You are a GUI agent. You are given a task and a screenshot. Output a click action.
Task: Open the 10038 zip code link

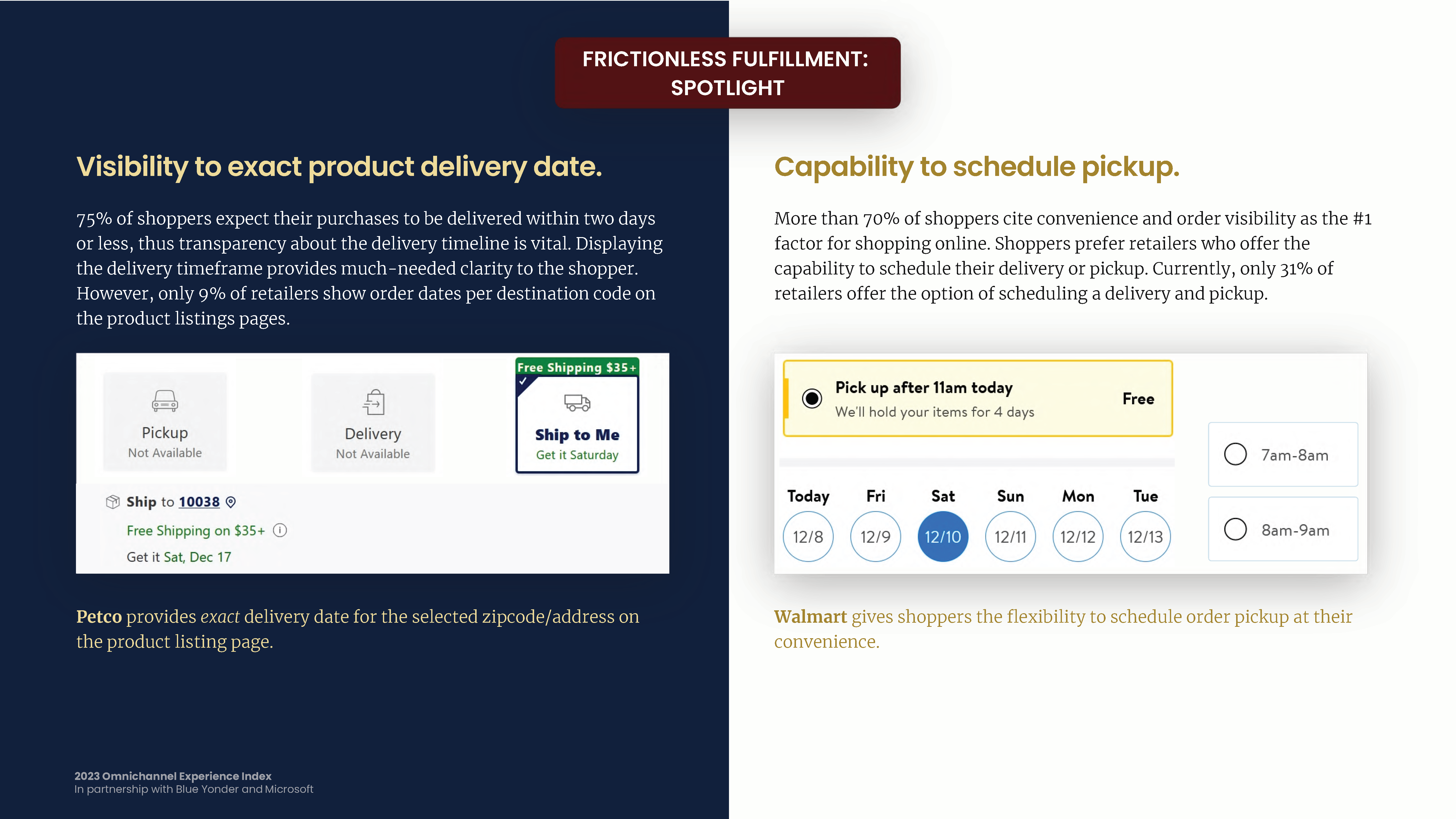(x=199, y=502)
